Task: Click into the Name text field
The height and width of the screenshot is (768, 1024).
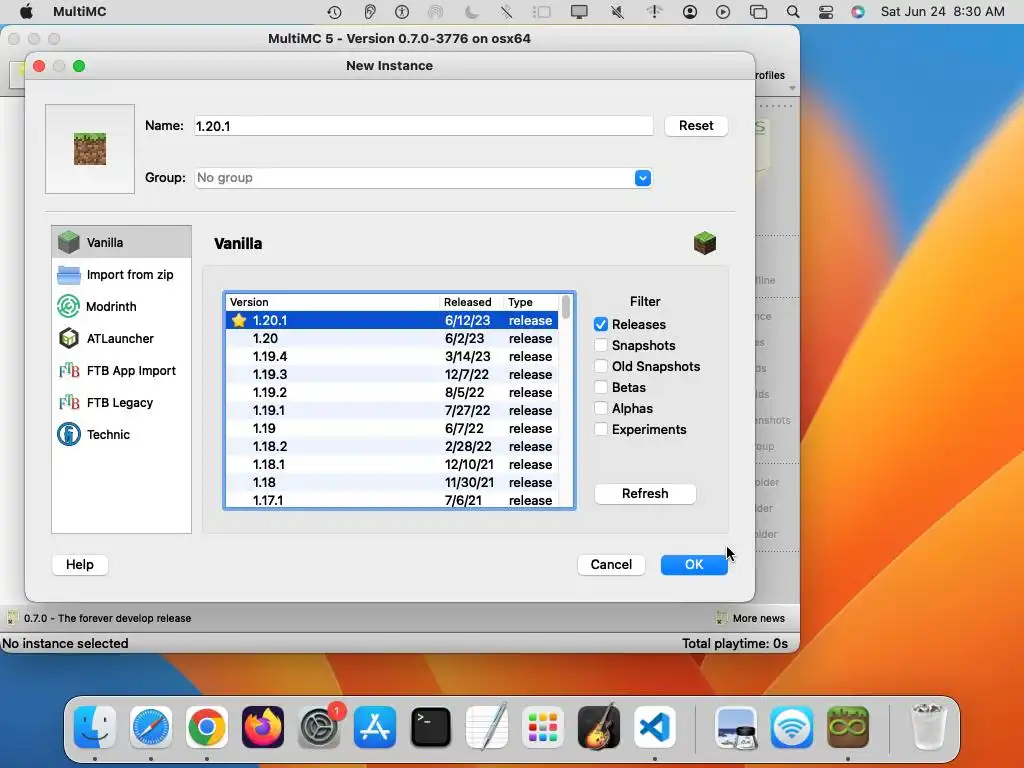Action: point(423,126)
